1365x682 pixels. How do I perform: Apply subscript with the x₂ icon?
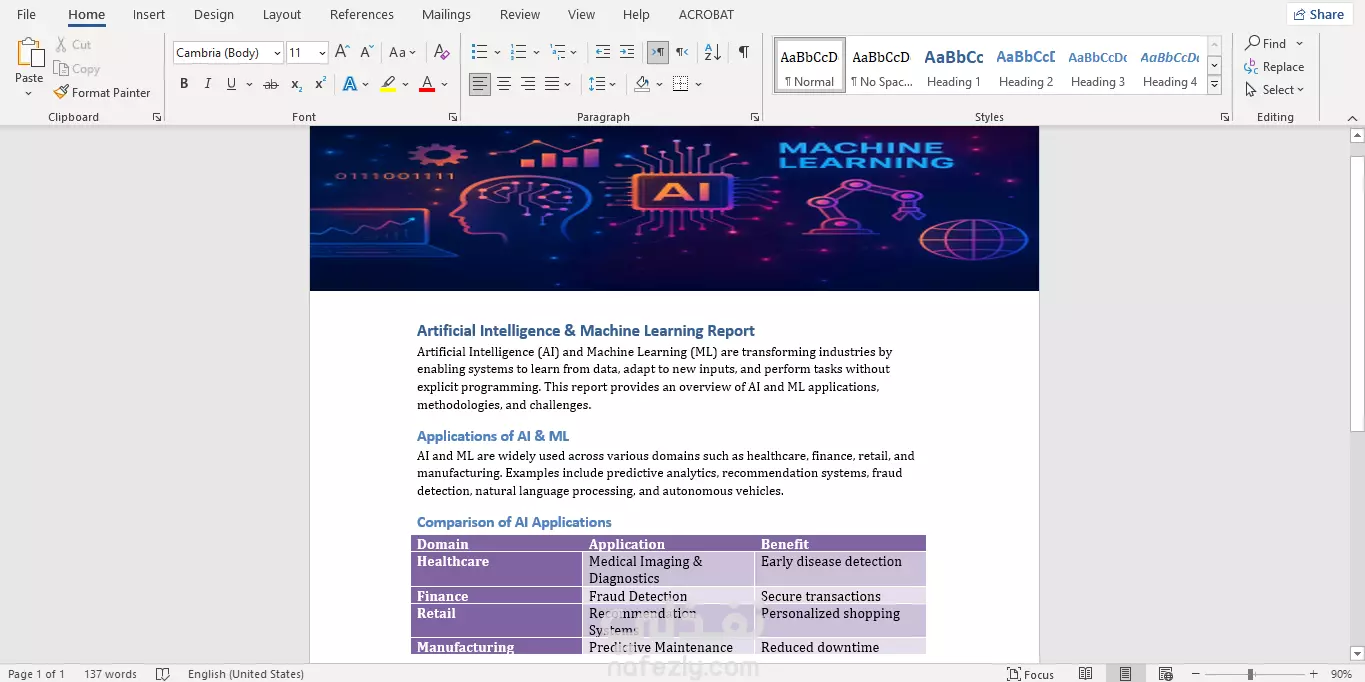(296, 84)
